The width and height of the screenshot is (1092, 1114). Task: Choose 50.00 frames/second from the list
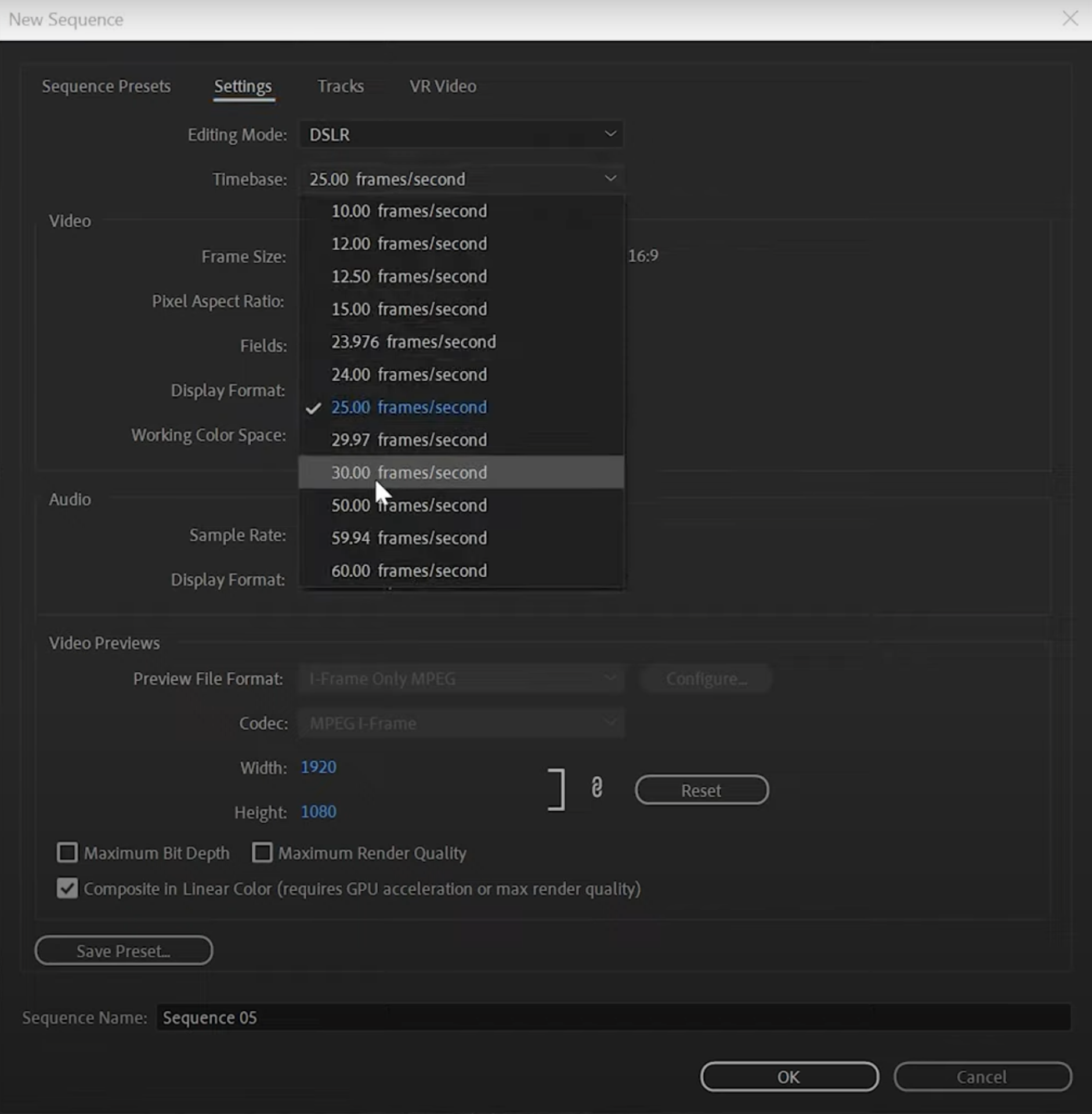point(461,505)
